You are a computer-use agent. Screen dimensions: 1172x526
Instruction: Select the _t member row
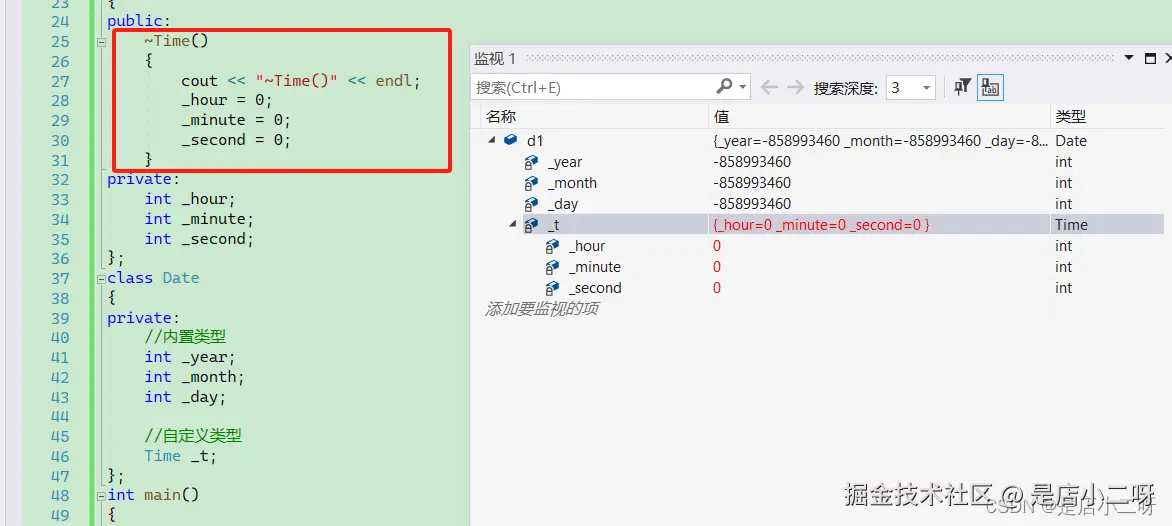[553, 225]
